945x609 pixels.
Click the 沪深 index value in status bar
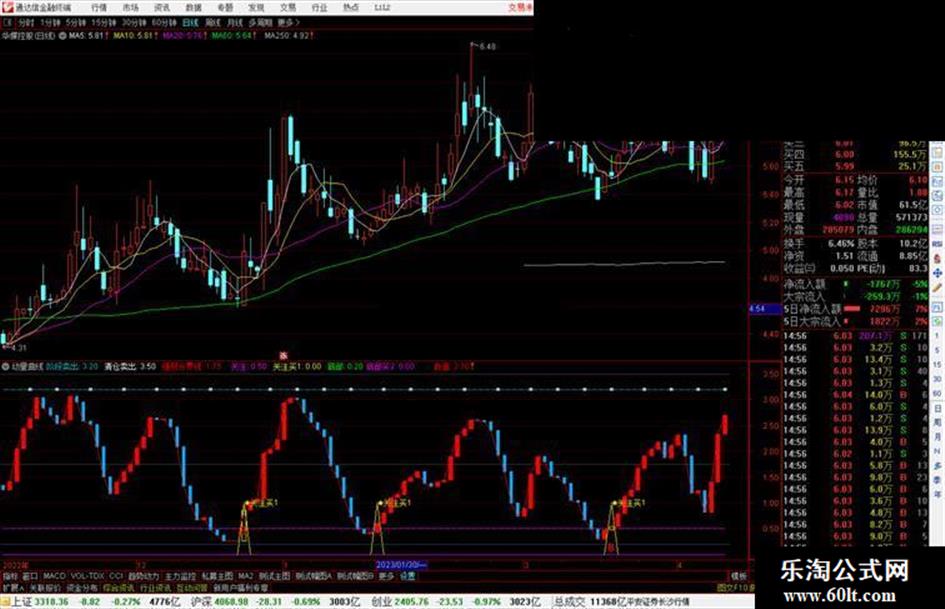[232, 602]
